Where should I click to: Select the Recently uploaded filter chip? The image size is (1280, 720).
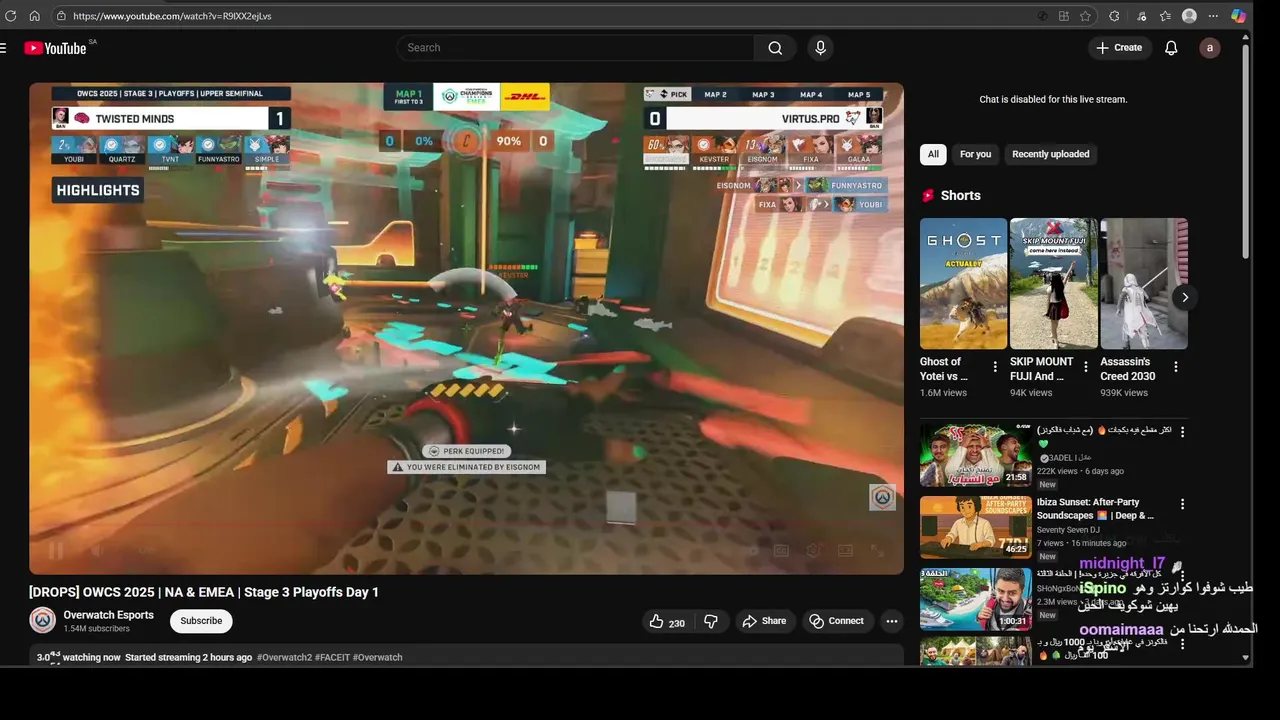point(1050,154)
